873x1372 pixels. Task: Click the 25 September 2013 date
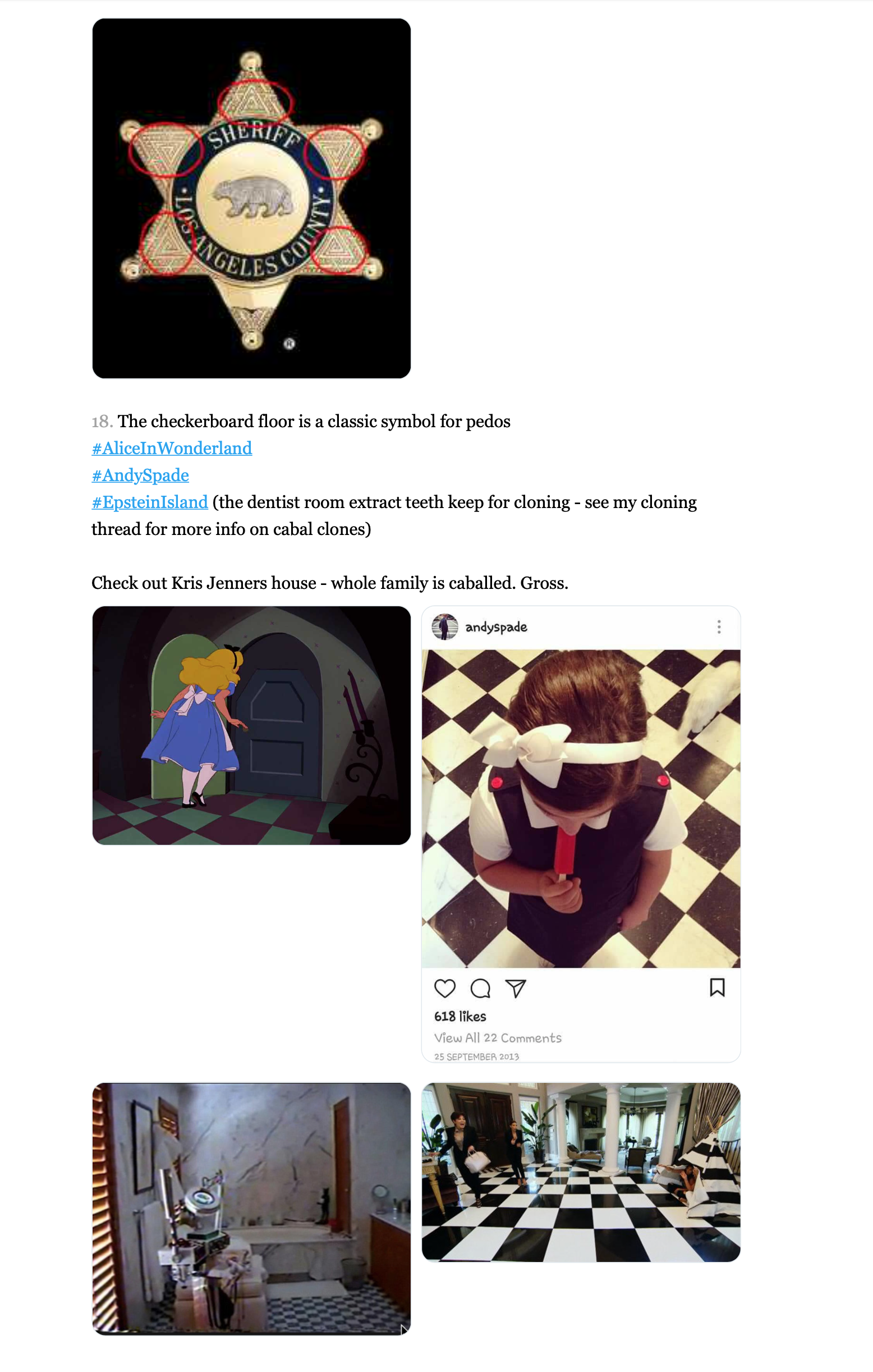coord(477,1057)
